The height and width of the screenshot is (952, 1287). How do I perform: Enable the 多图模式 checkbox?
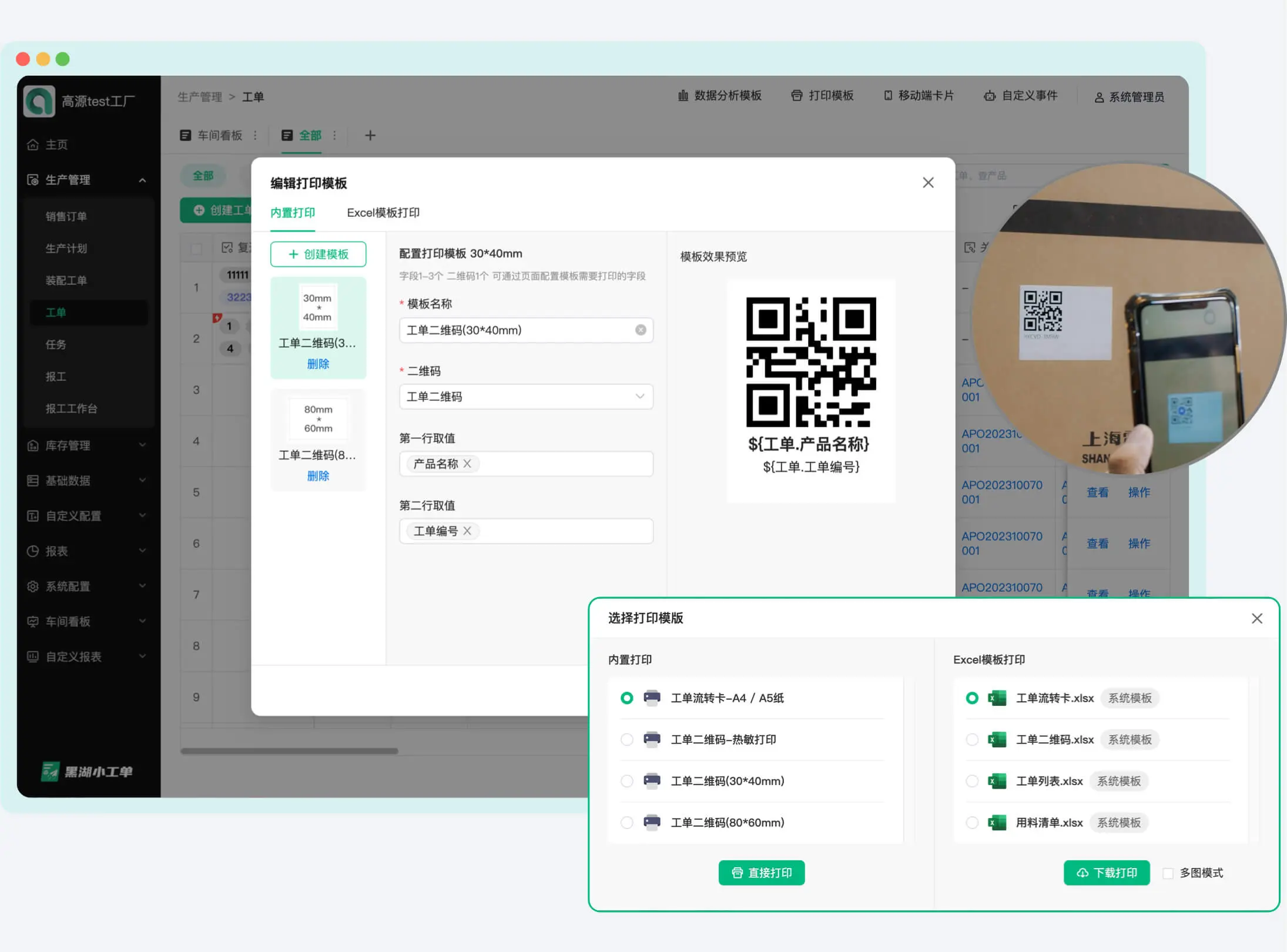click(x=1168, y=873)
